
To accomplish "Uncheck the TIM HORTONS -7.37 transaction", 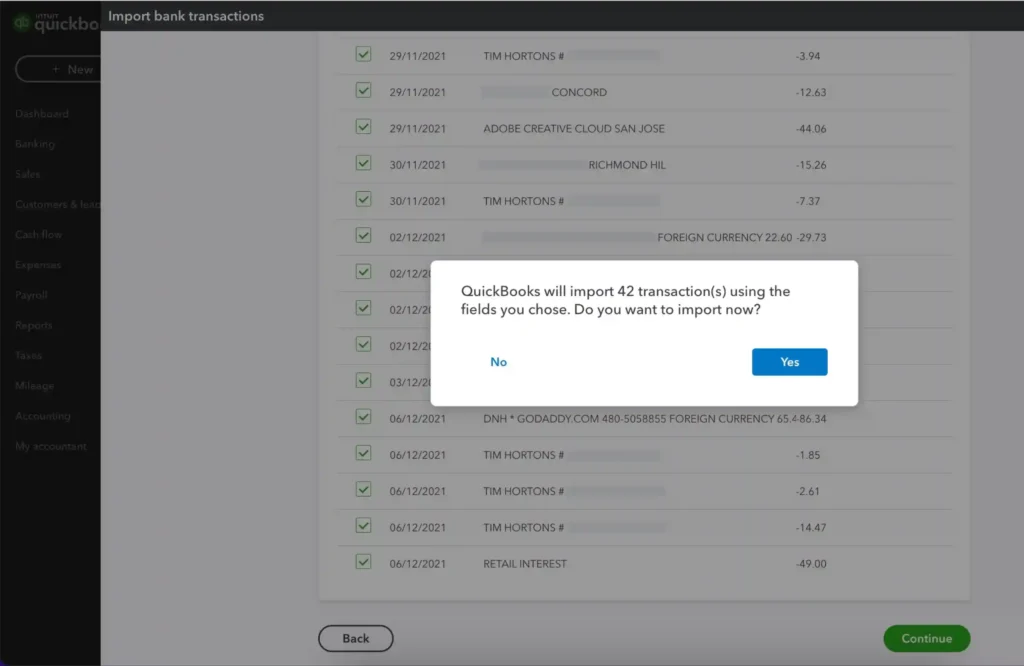I will [x=364, y=199].
